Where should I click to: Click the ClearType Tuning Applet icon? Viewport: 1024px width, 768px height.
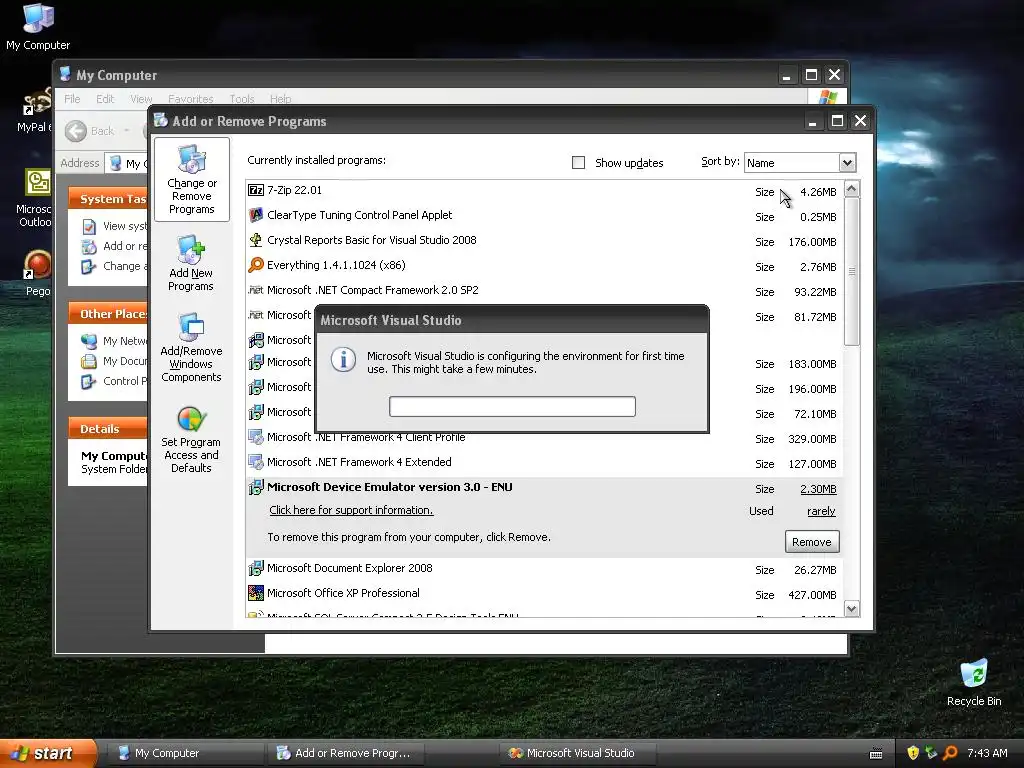coord(256,215)
